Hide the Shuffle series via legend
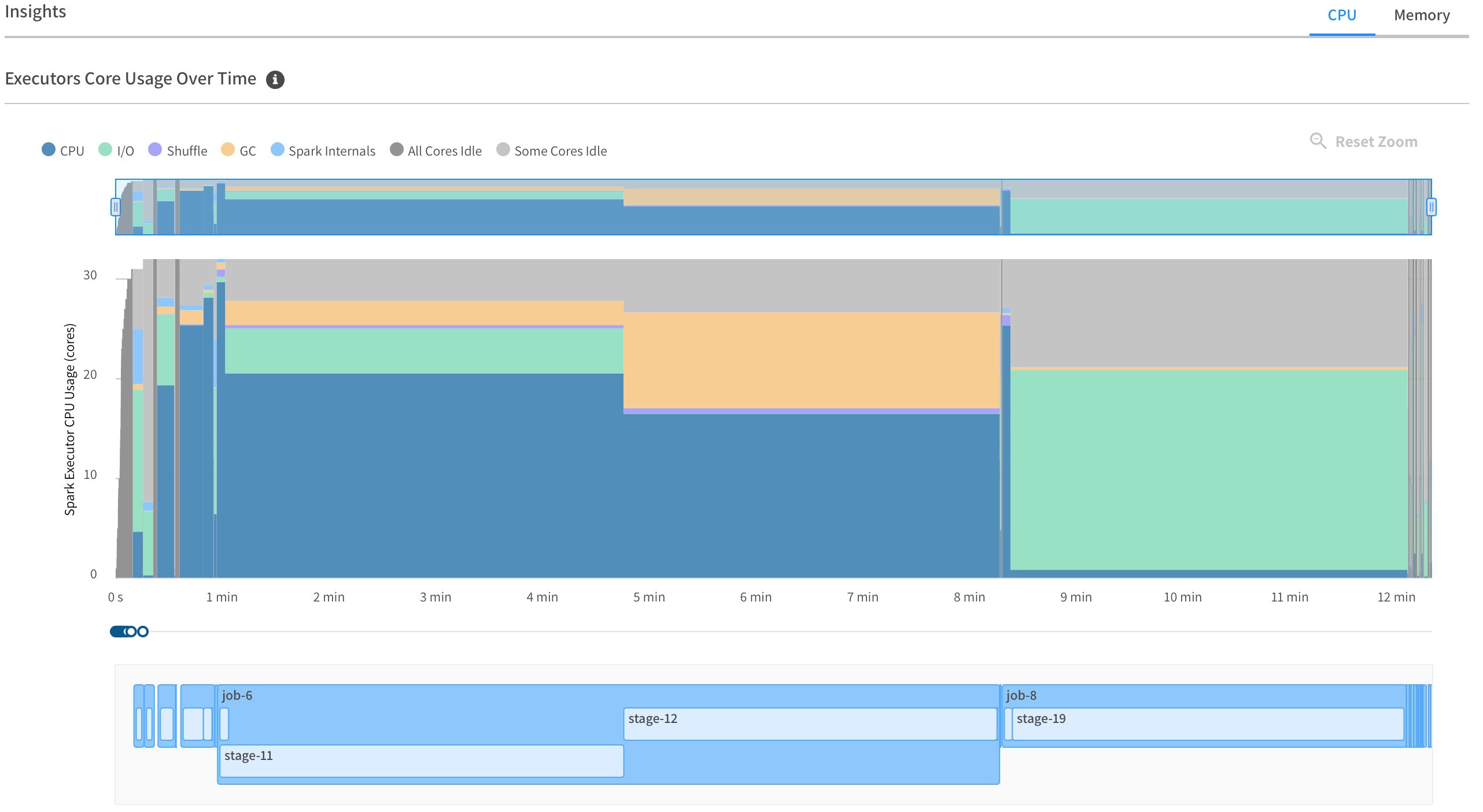The width and height of the screenshot is (1483, 812). tap(155, 150)
